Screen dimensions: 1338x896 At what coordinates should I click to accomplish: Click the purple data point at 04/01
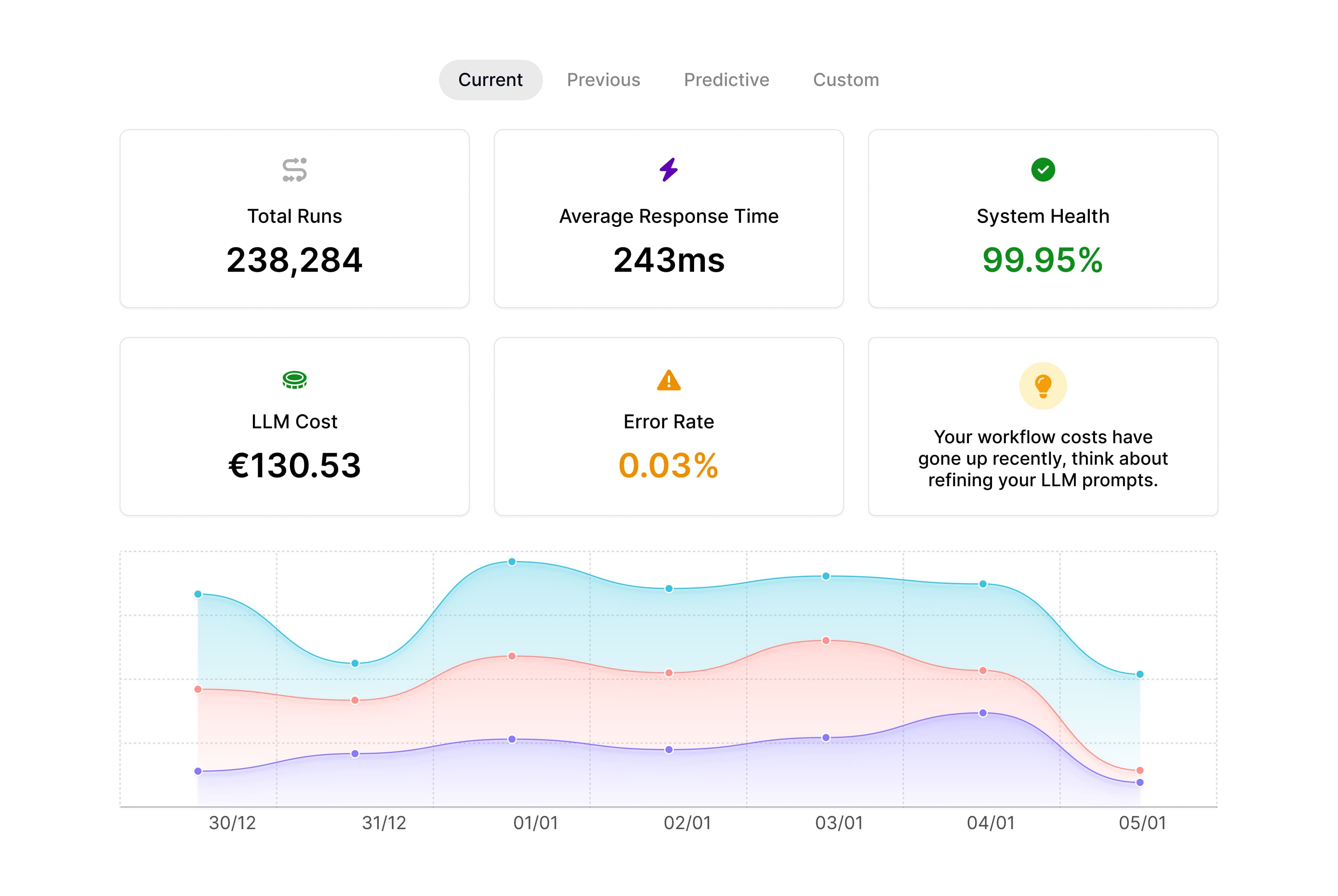983,713
